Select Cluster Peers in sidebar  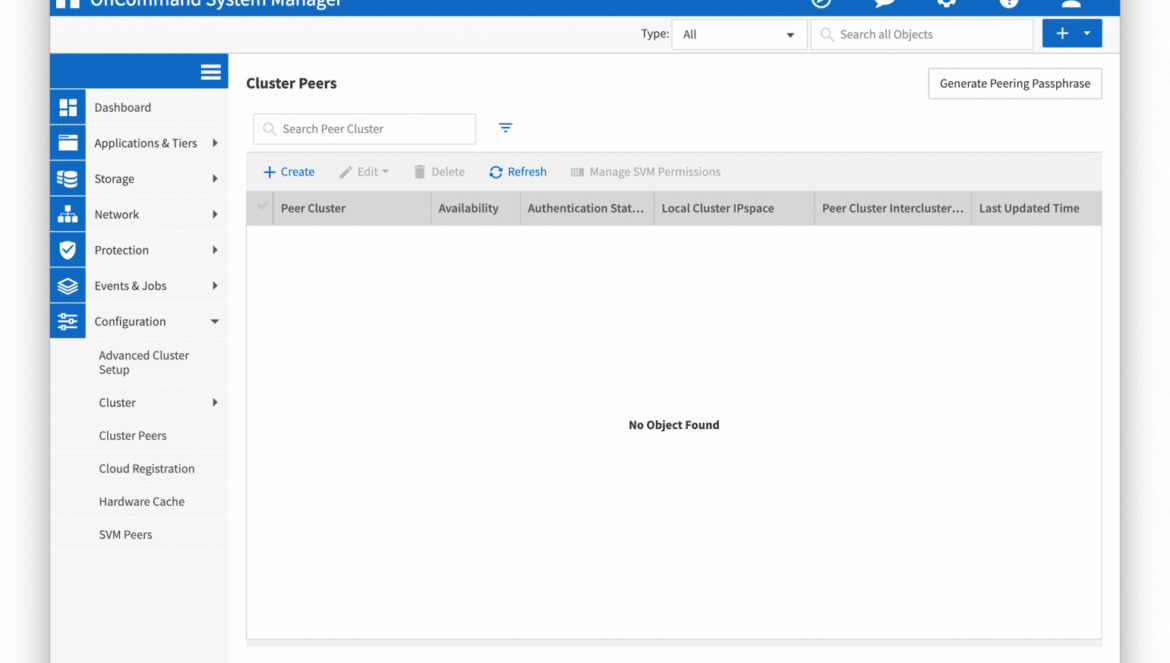(133, 436)
